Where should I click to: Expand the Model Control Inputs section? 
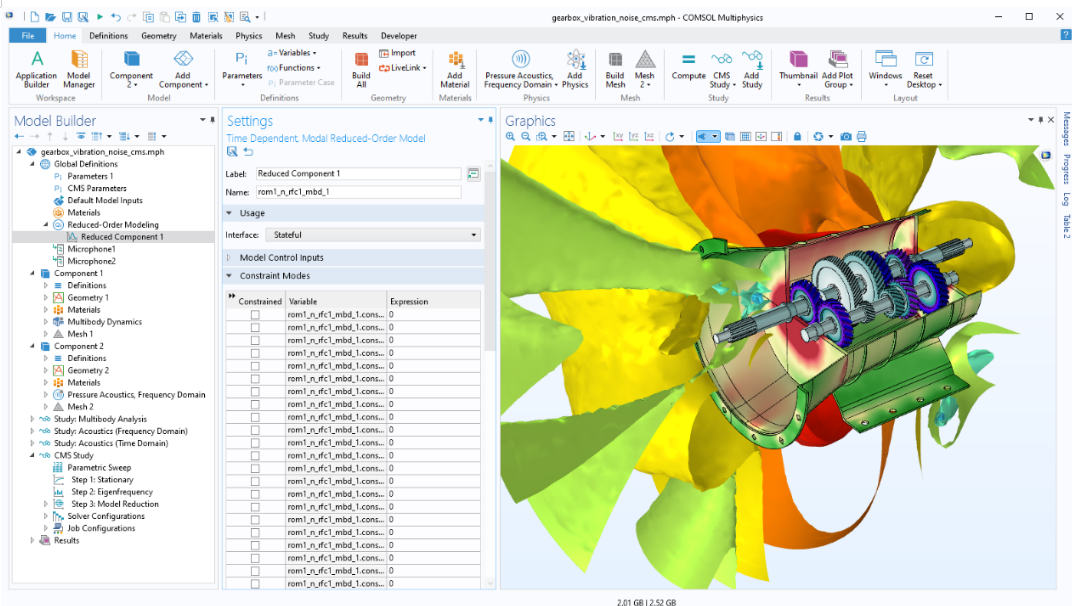(229, 258)
